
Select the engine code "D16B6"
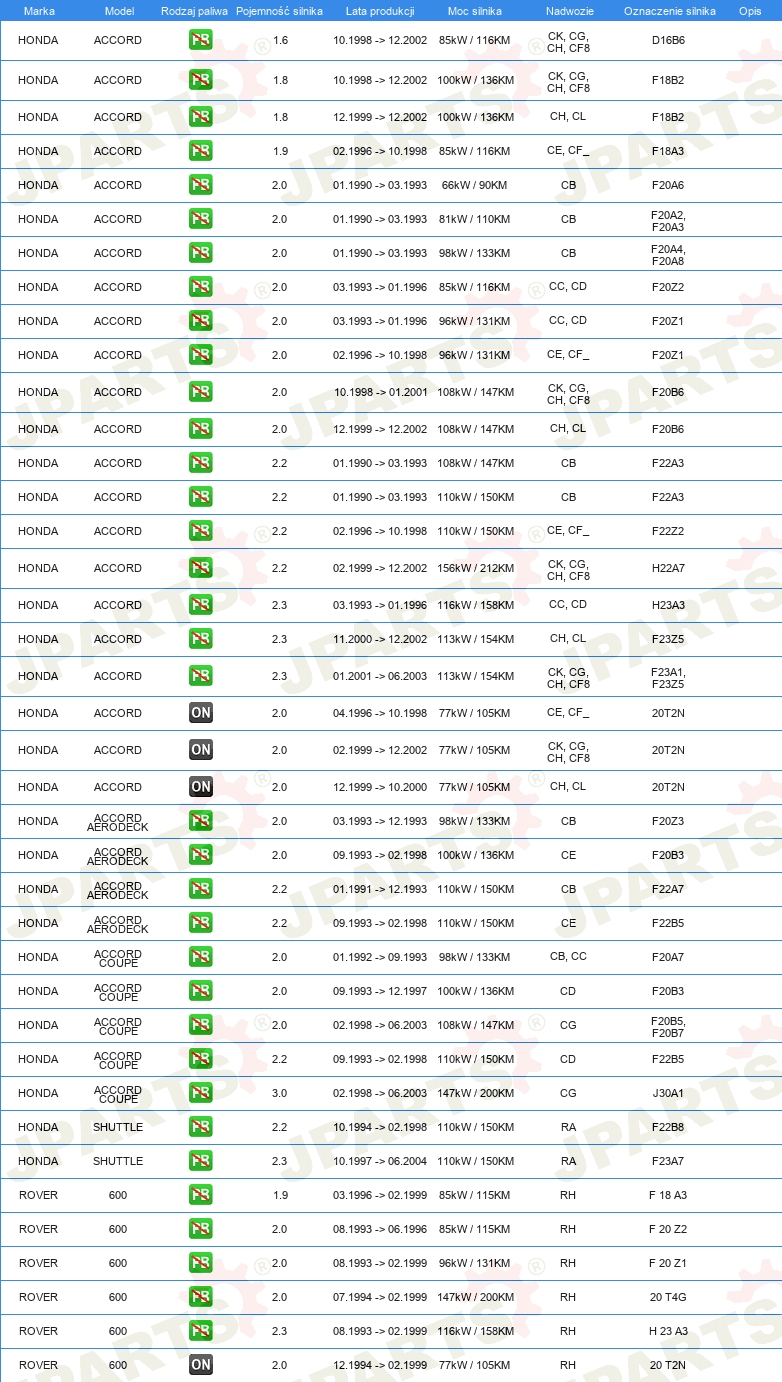pyautogui.click(x=668, y=41)
